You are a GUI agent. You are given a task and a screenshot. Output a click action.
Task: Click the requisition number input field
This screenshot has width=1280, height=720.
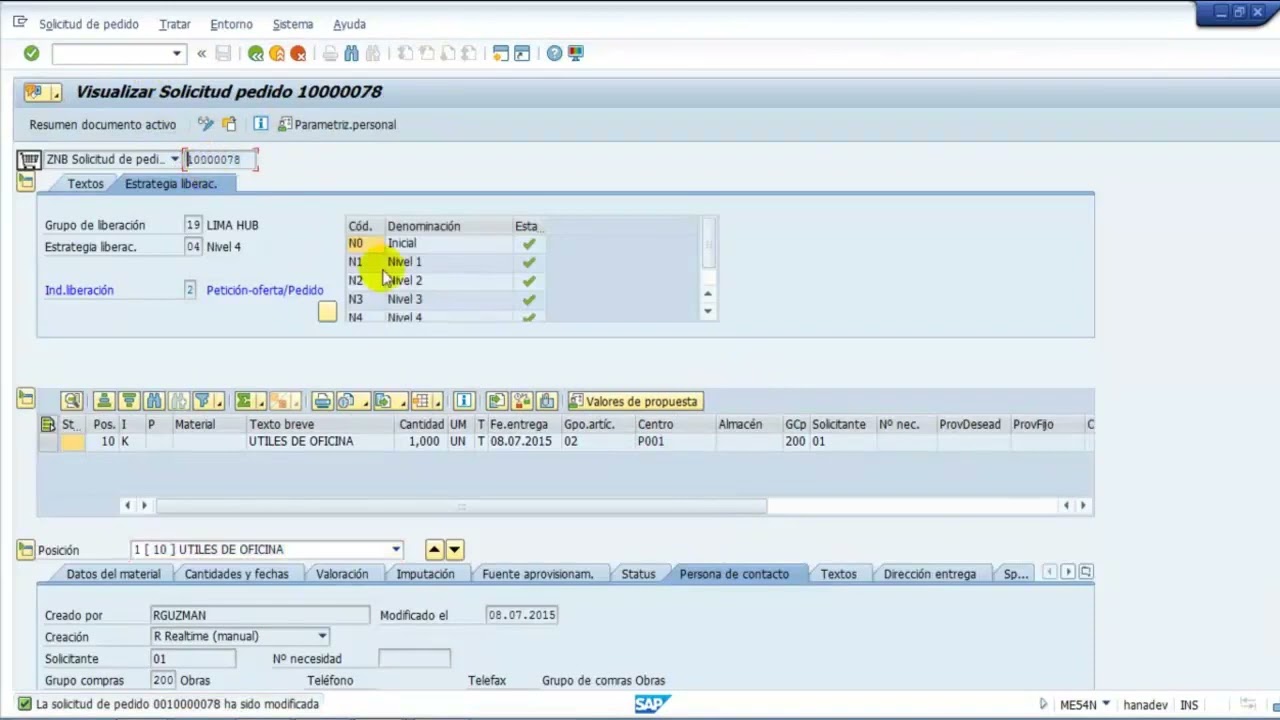pos(221,159)
